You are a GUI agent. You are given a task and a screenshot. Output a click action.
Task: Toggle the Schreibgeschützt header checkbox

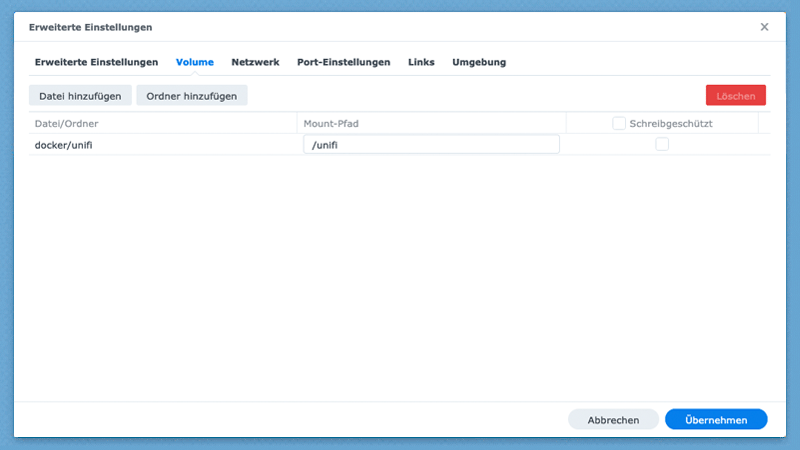click(619, 123)
